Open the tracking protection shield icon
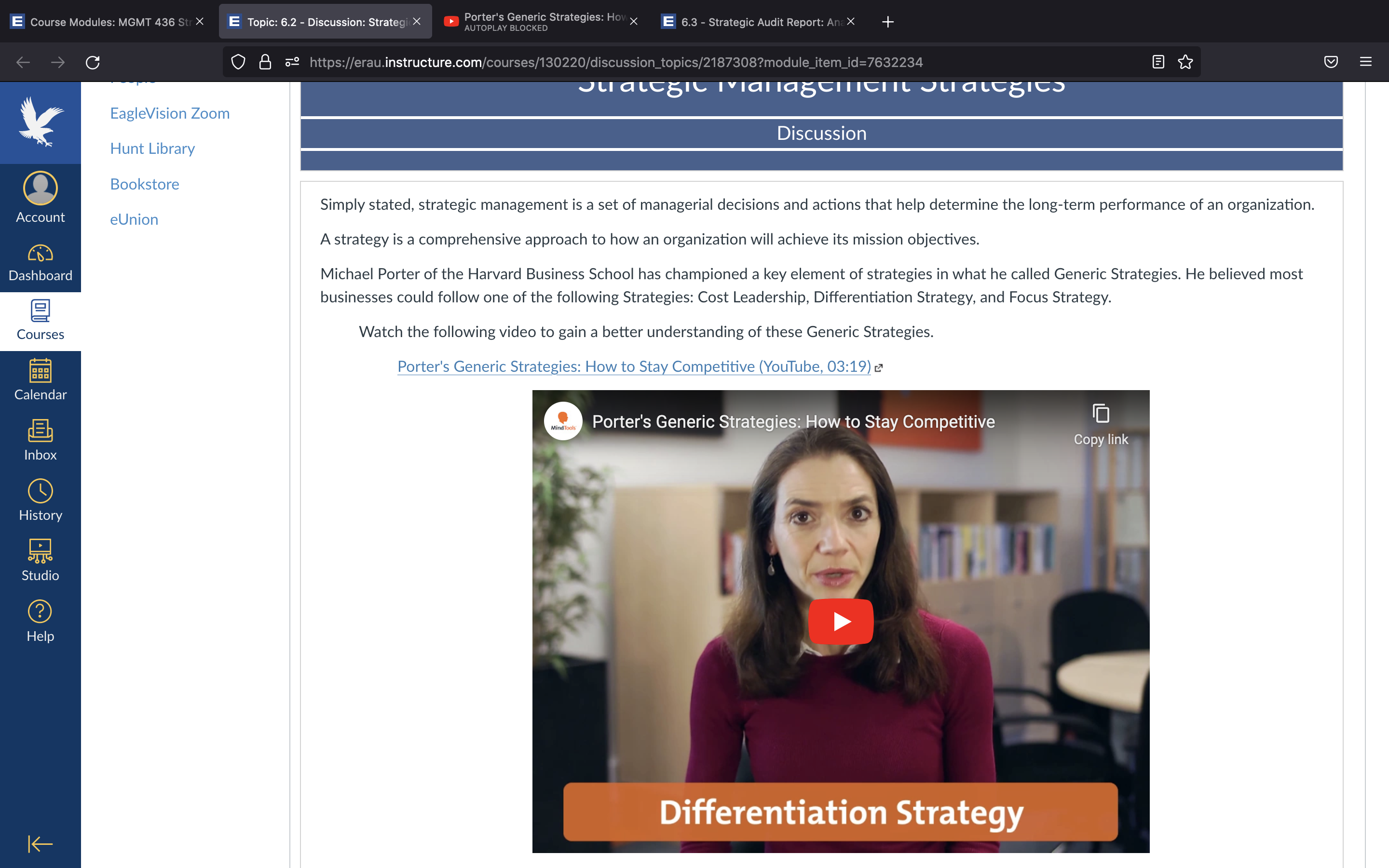The height and width of the screenshot is (868, 1389). (x=238, y=62)
